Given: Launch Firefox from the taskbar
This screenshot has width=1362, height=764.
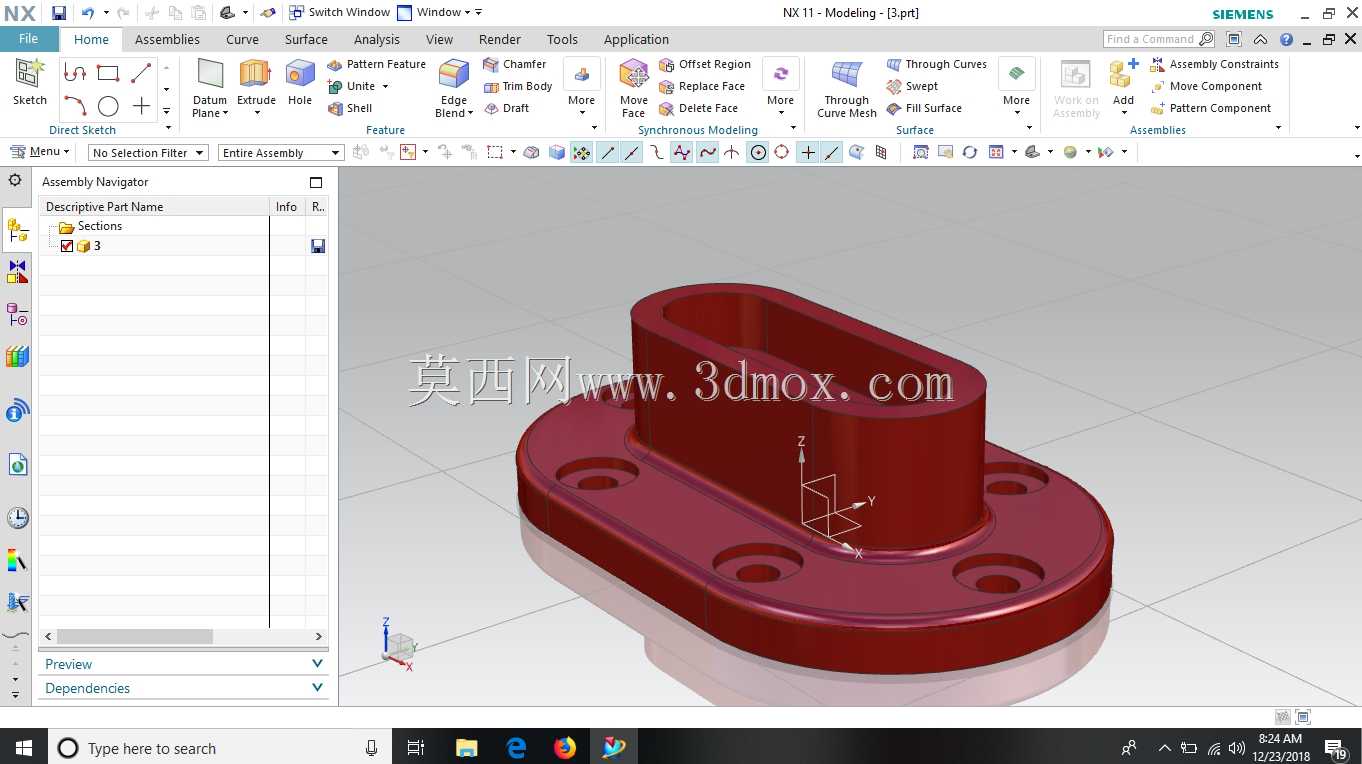Looking at the screenshot, I should click(x=565, y=747).
